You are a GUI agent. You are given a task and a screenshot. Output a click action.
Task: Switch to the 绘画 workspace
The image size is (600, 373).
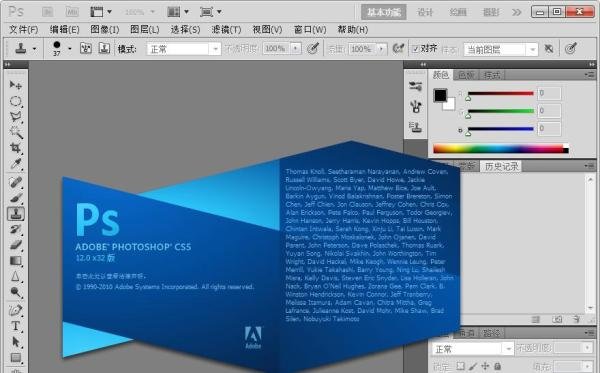click(x=458, y=12)
